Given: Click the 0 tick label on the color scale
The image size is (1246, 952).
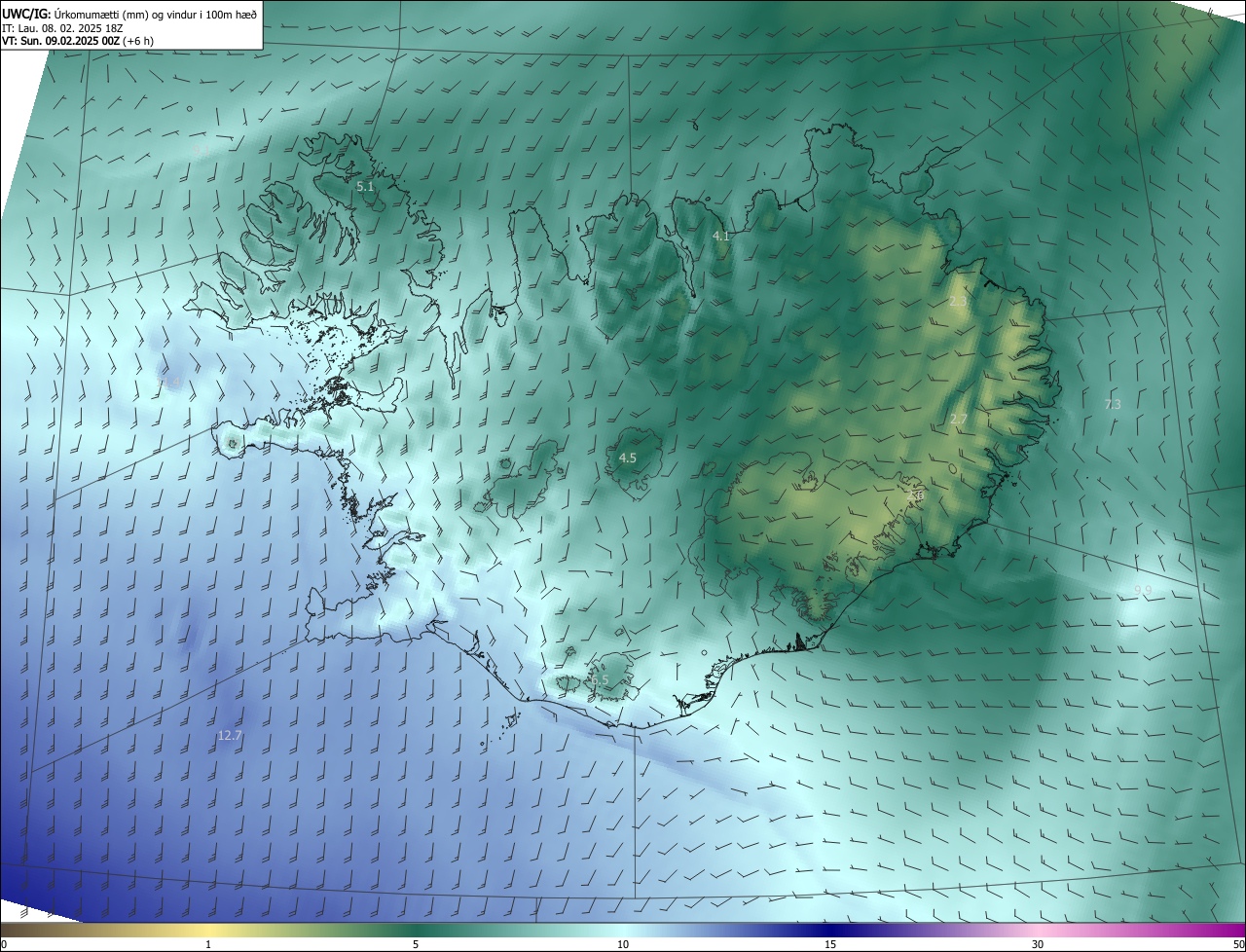Looking at the screenshot, I should [4, 944].
